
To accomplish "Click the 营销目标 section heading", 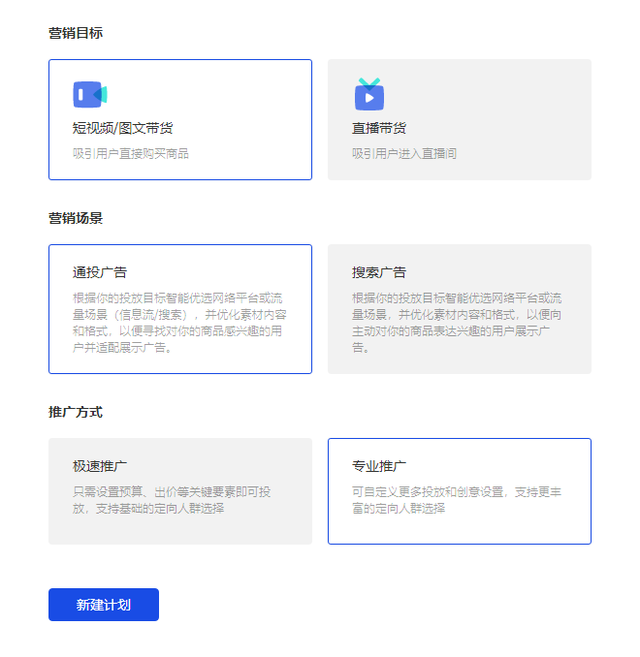I will 75,33.
